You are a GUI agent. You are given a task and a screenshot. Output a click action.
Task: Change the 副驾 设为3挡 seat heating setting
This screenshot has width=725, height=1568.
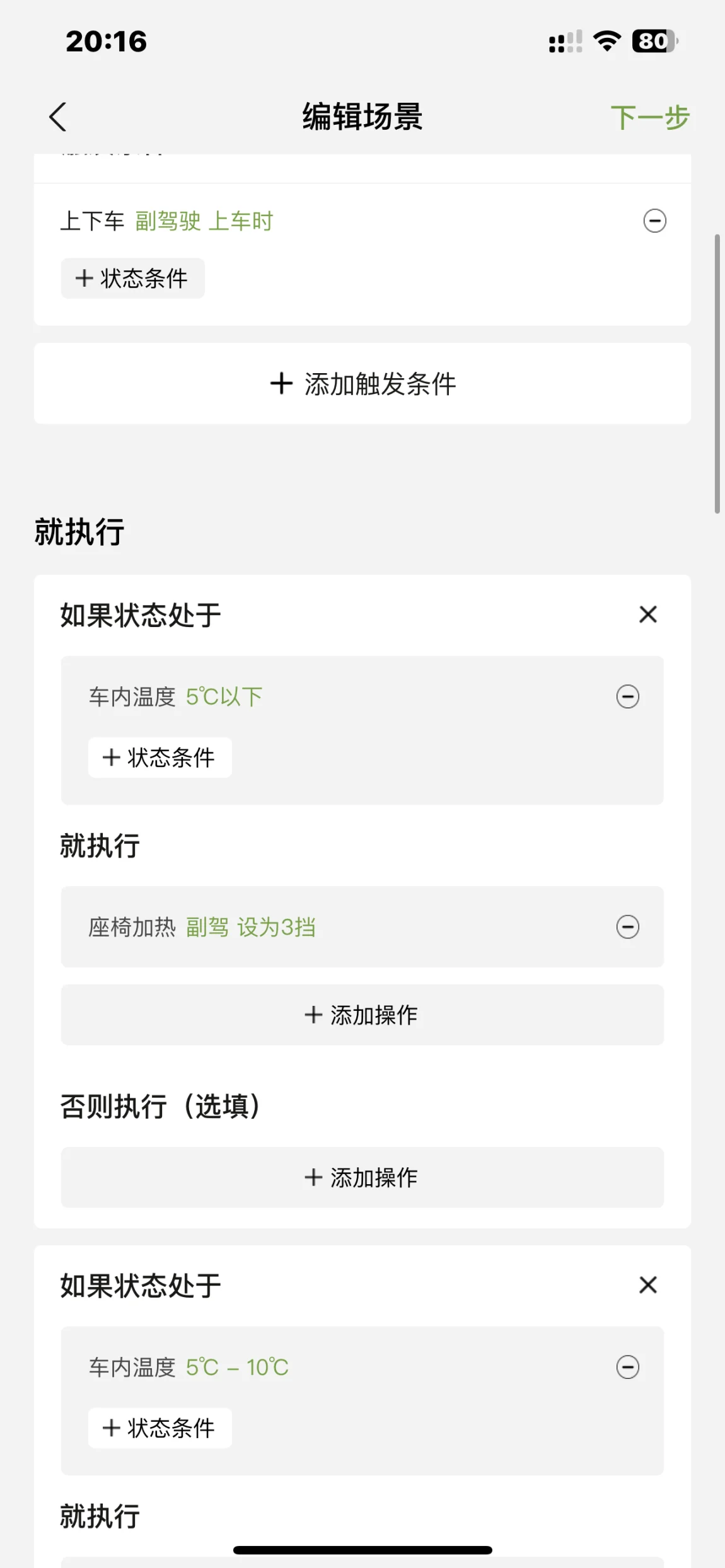[251, 928]
